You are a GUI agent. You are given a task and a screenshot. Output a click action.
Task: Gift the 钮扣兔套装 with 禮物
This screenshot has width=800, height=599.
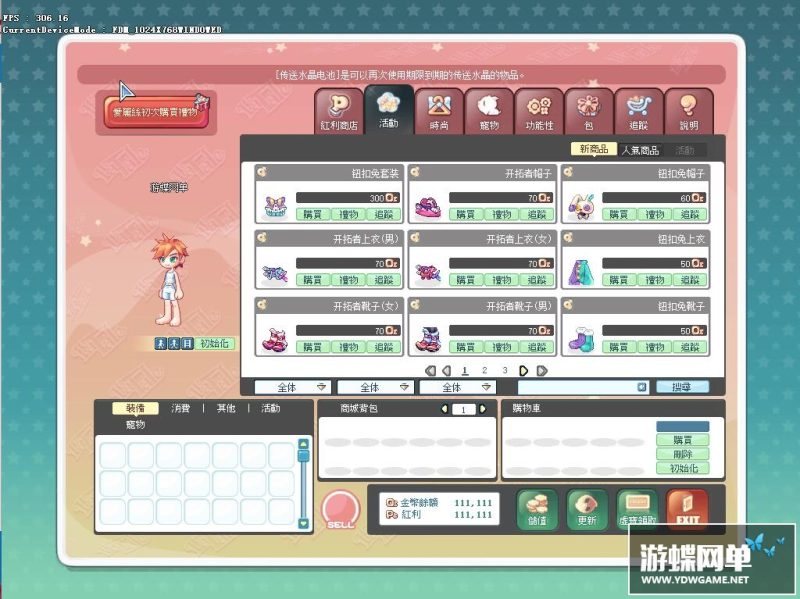348,214
